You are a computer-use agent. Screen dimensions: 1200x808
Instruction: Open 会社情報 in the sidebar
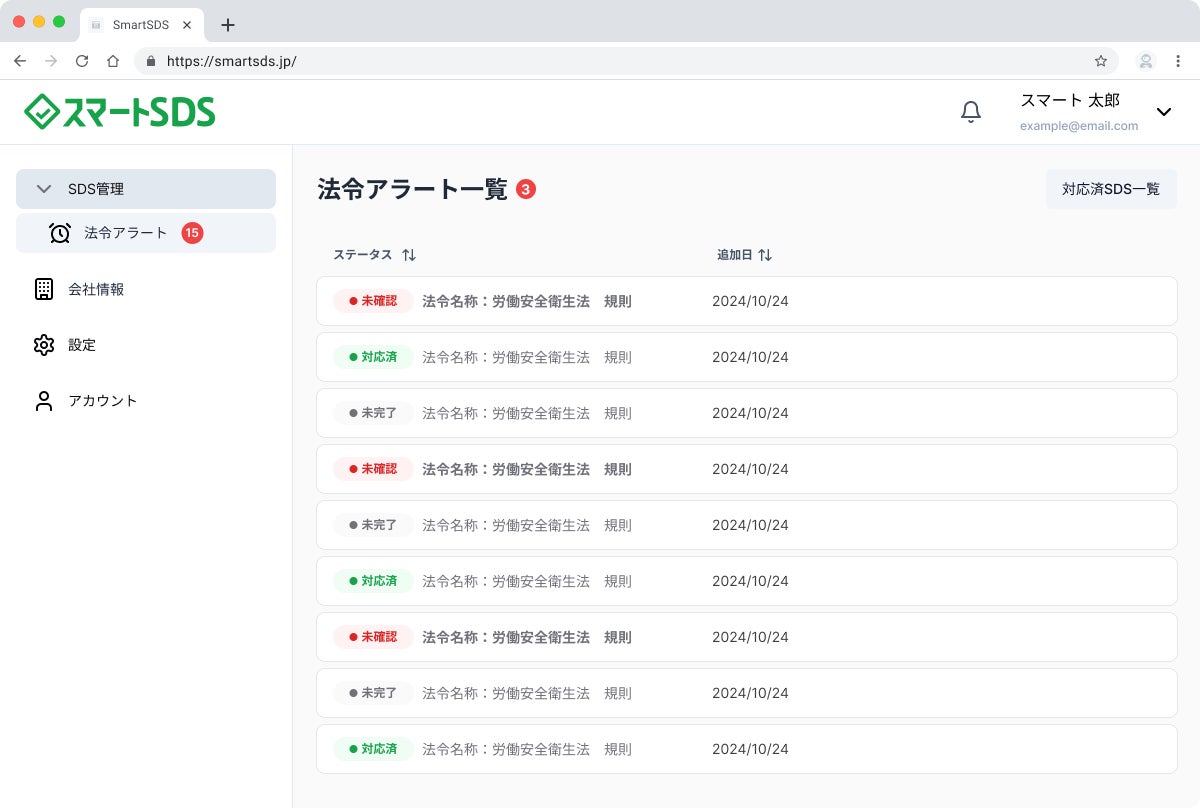(x=96, y=289)
